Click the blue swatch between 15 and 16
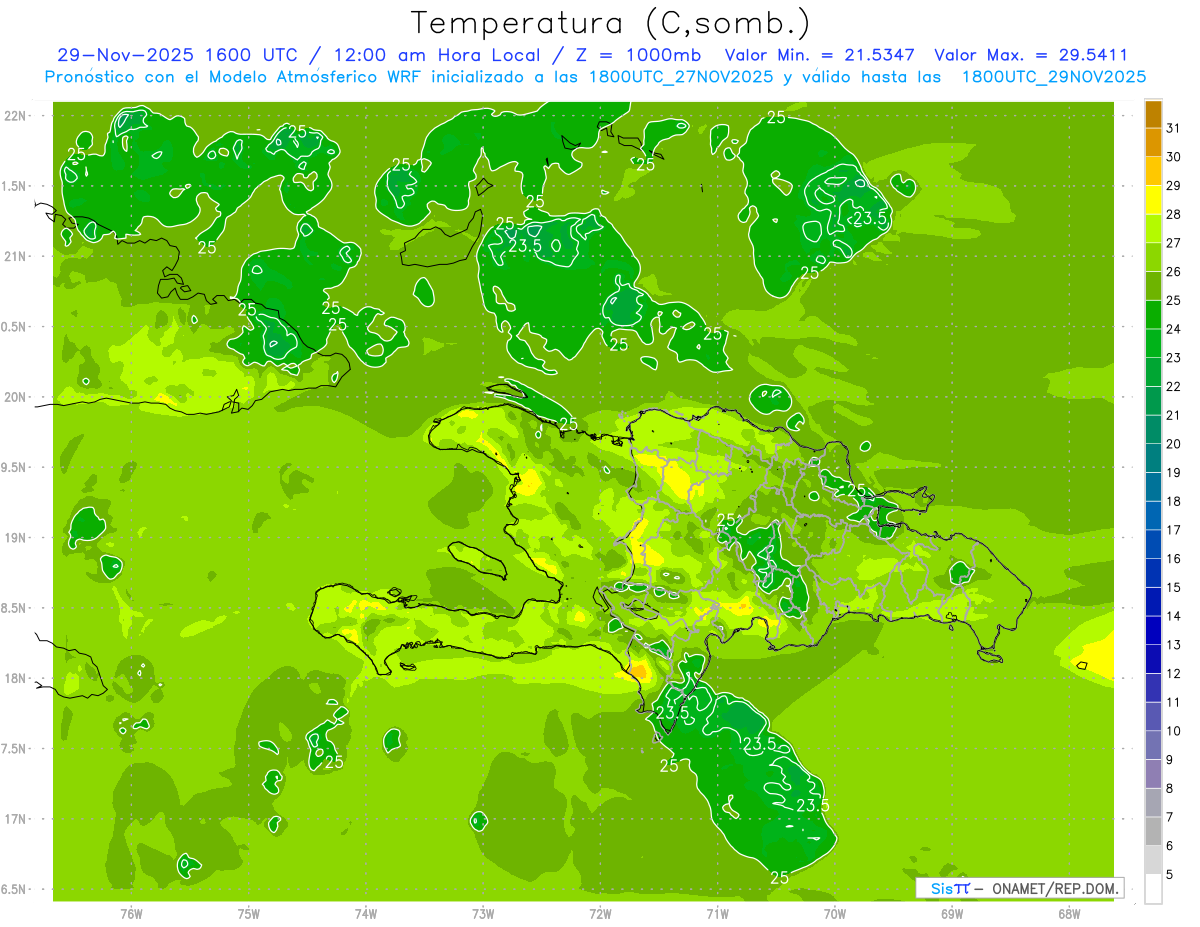 coord(1153,574)
